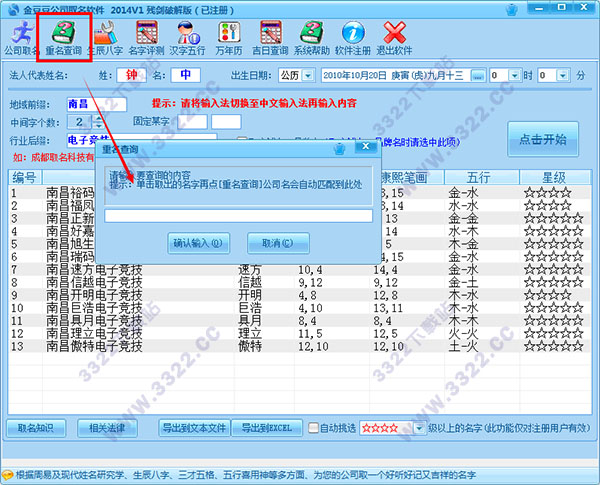Select row 南昌巨浩电子竞技

[300, 308]
